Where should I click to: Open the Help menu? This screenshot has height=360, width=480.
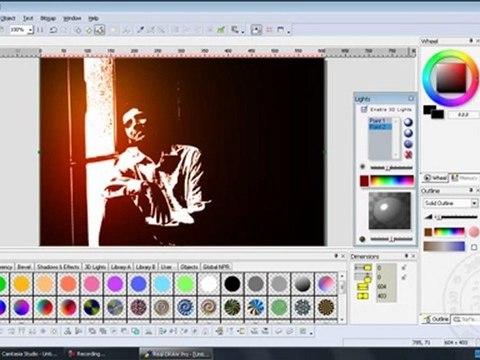point(93,18)
